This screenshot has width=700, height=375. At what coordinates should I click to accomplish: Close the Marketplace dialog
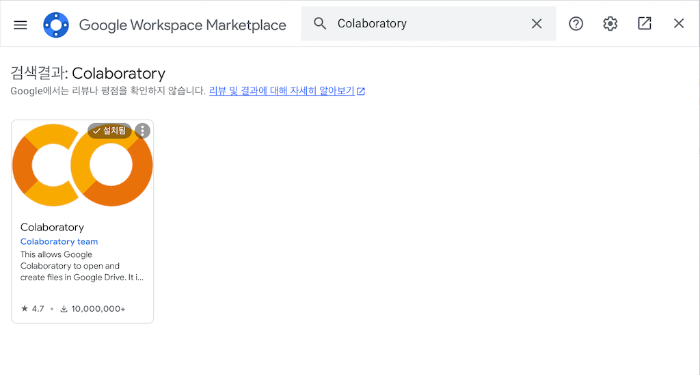[679, 24]
